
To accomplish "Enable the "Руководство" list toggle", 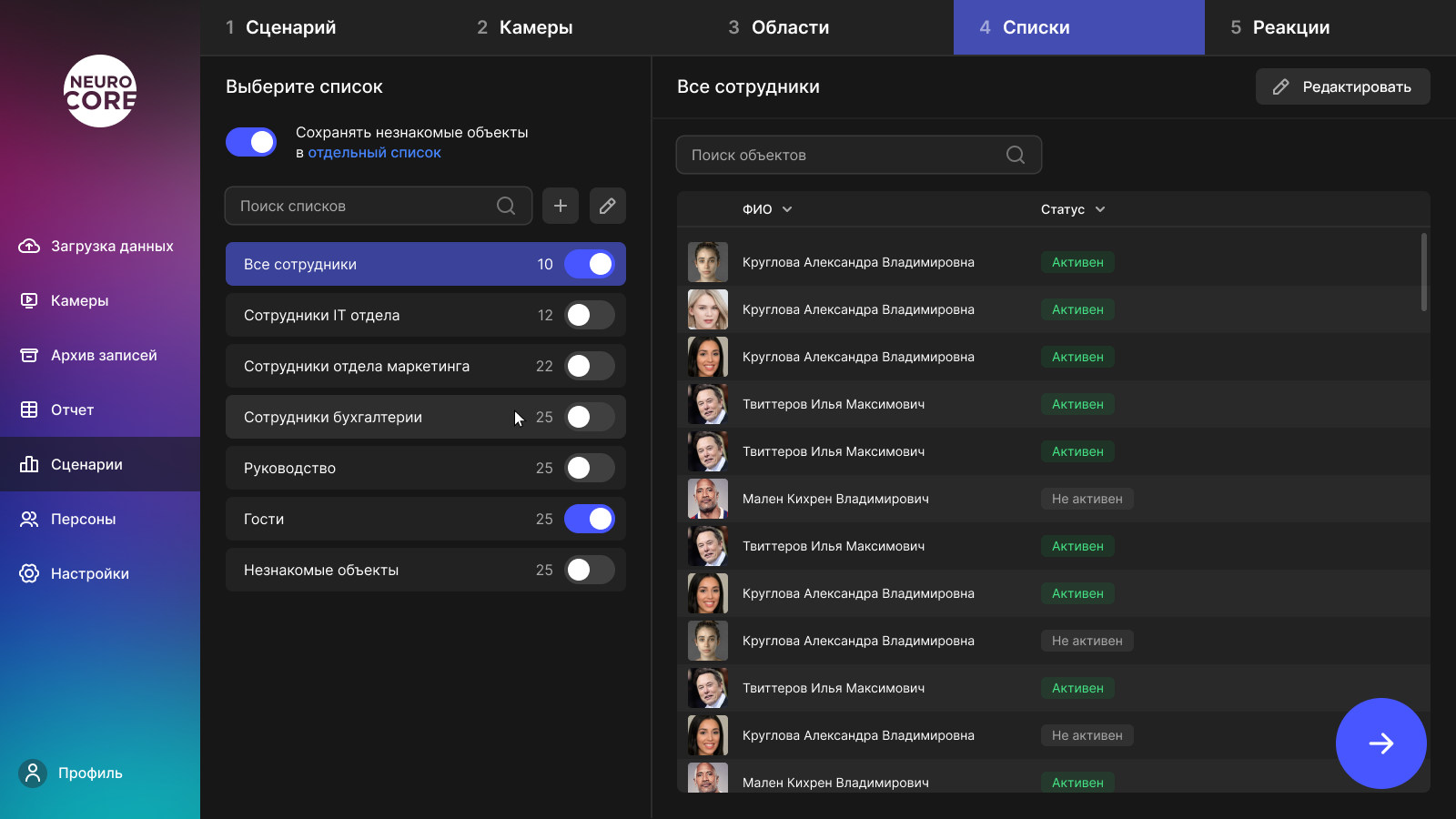I will click(590, 468).
